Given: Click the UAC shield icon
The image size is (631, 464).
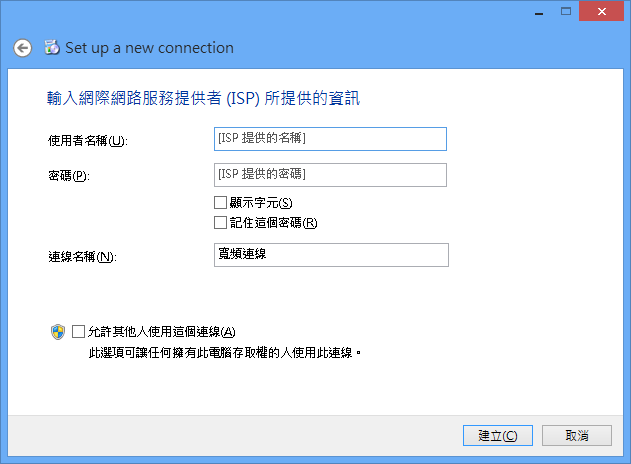Looking at the screenshot, I should point(58,332).
